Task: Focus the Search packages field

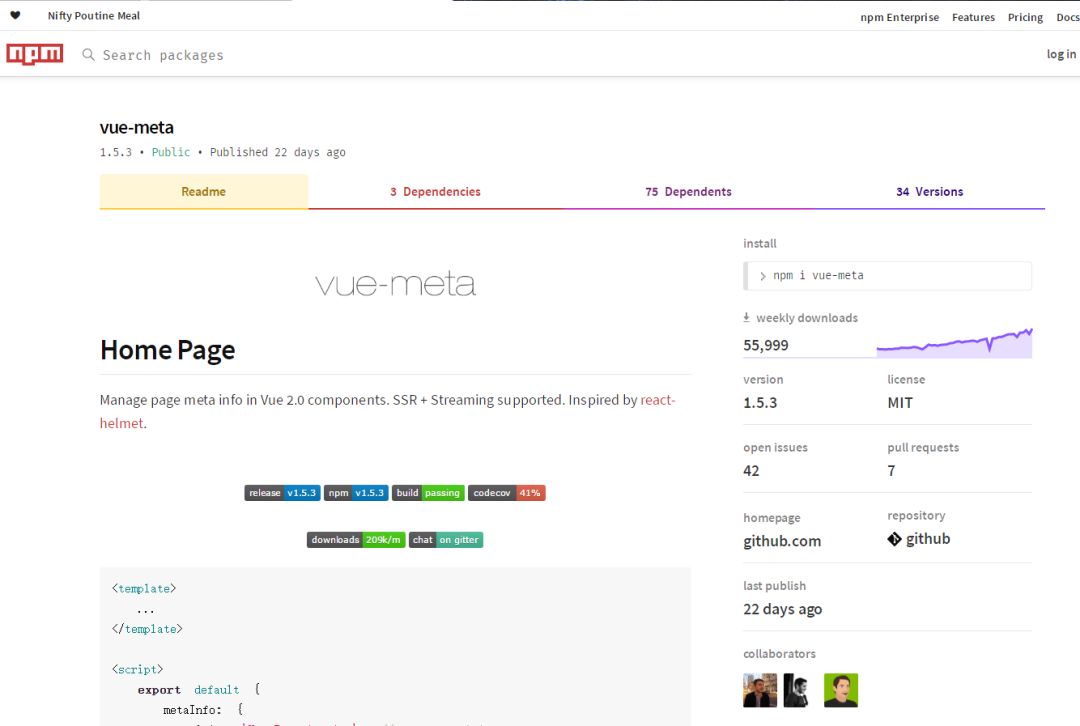Action: (163, 55)
